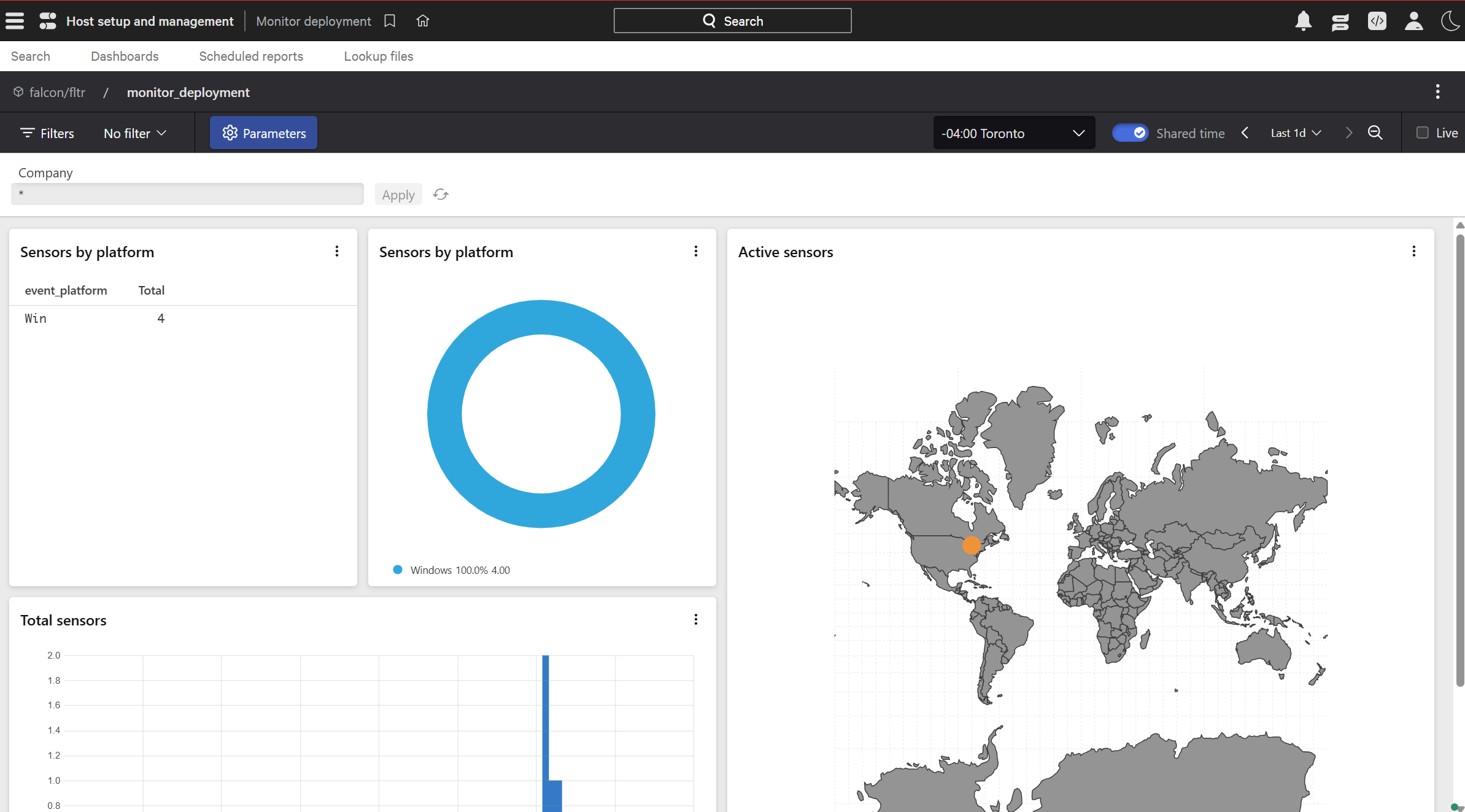
Task: Toggle the Shared time switch
Action: point(1130,133)
